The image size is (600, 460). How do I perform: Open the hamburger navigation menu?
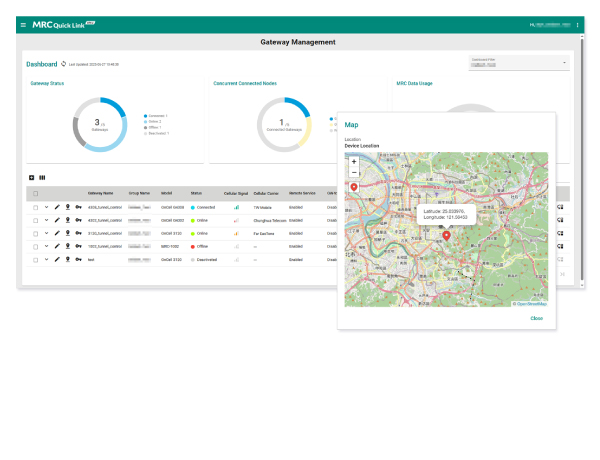23,24
